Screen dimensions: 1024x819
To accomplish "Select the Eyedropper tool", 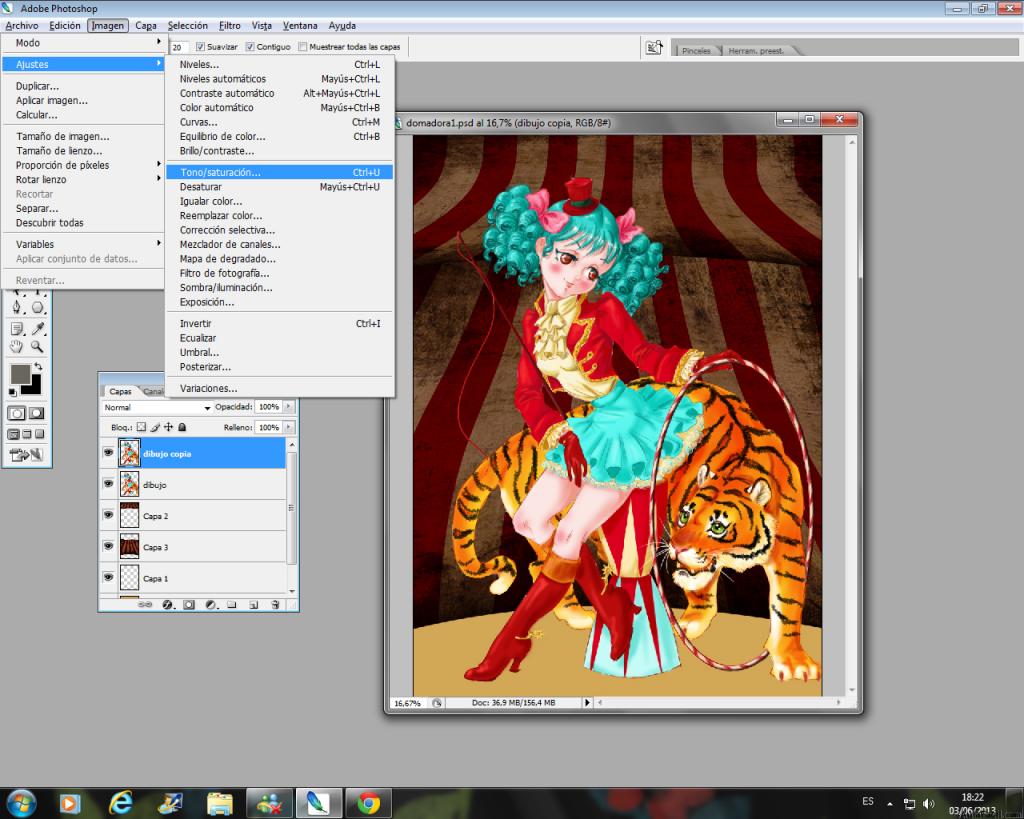I will tap(38, 329).
